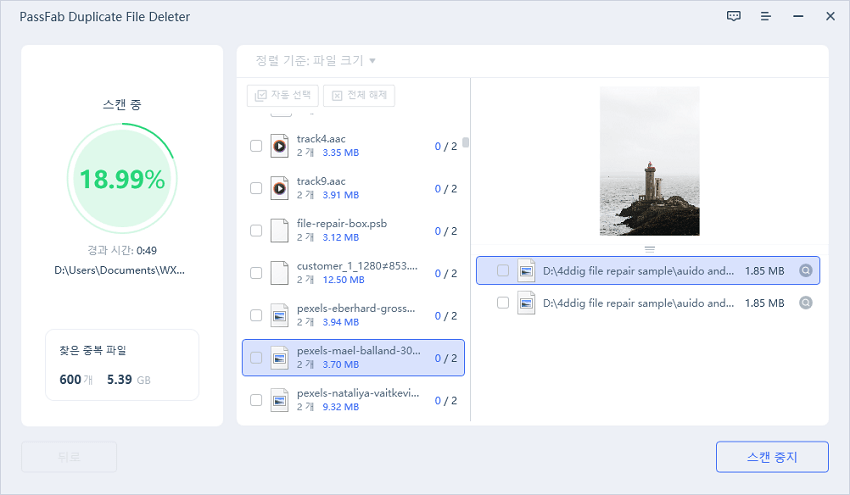Click the deselect all (전체 해제) button

359,95
